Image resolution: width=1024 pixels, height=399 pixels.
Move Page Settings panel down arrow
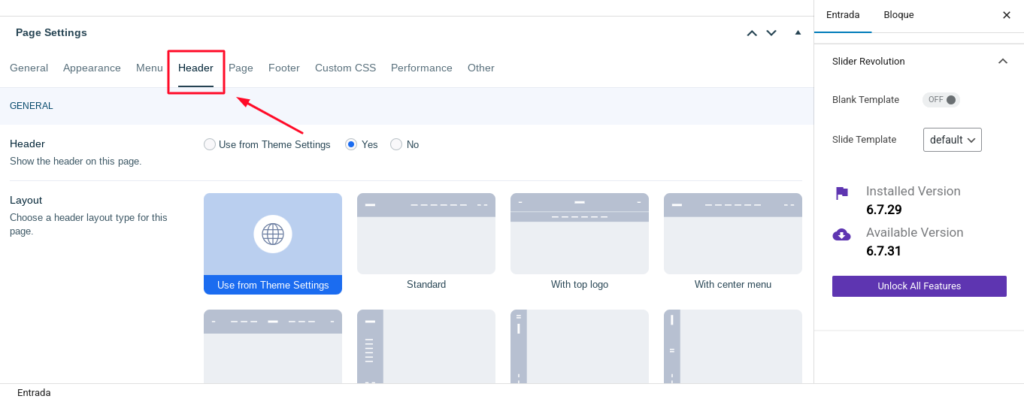point(771,33)
